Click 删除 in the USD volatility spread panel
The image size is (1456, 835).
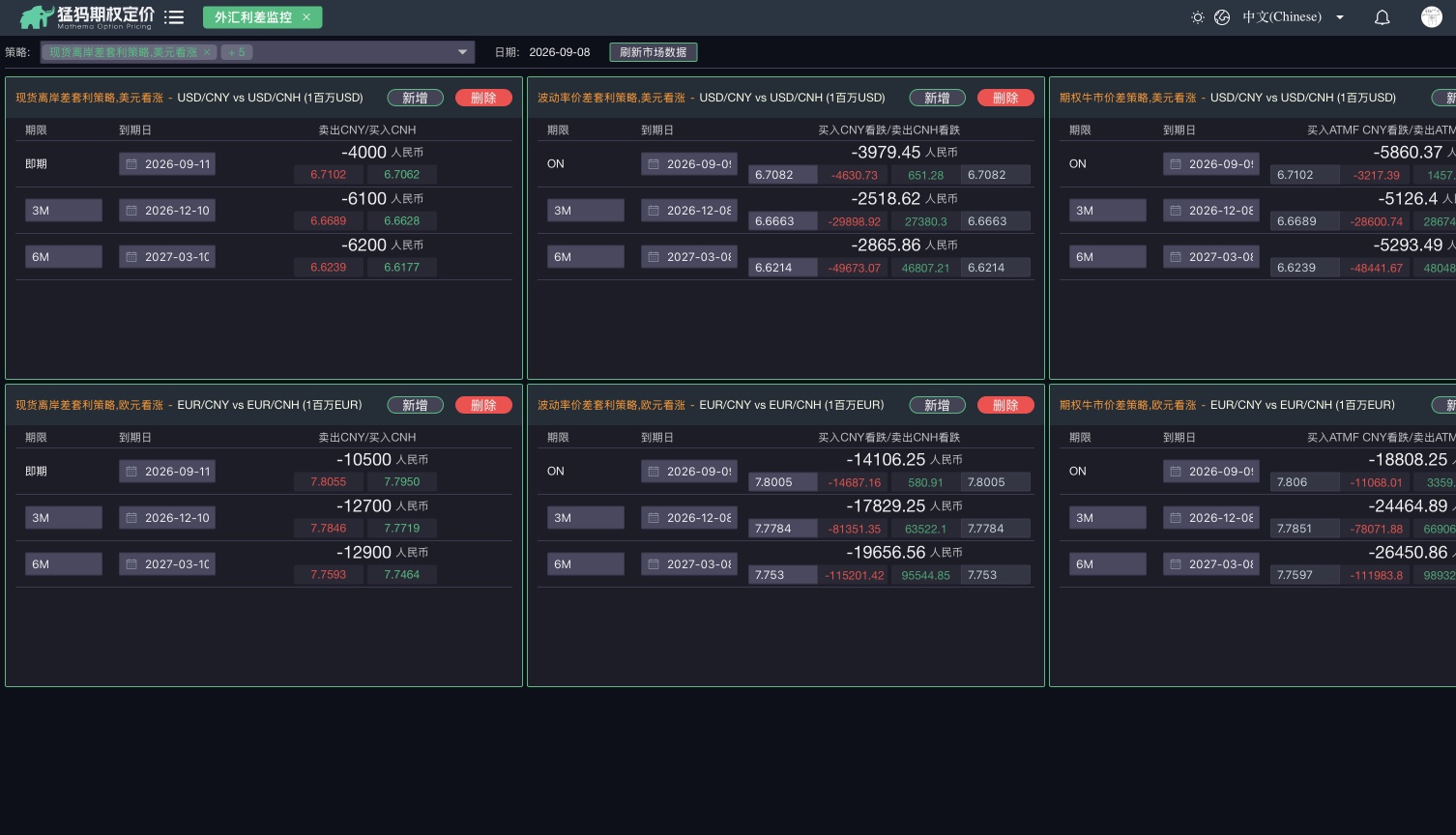click(1005, 98)
